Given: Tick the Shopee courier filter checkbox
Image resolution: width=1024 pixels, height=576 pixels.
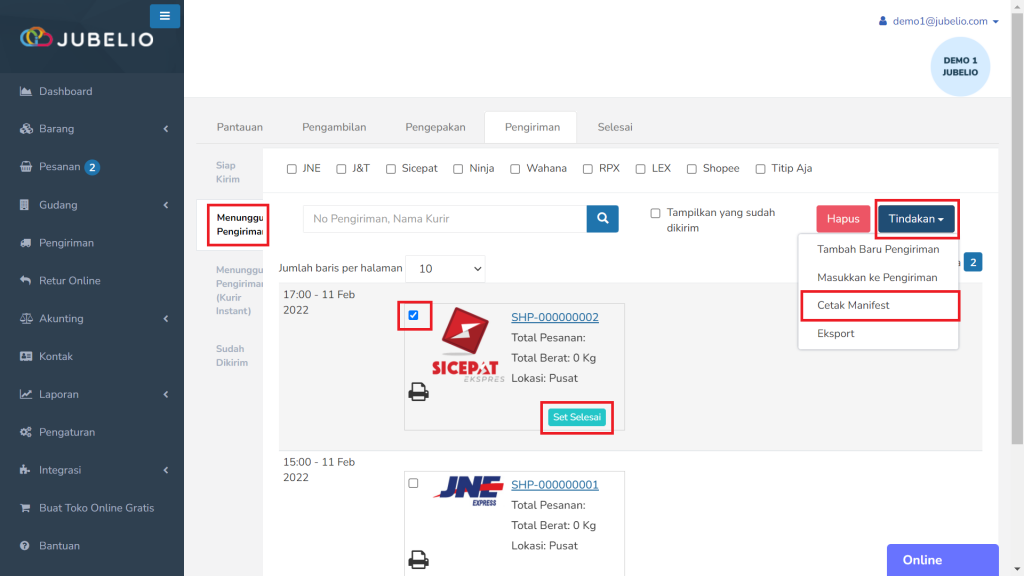Looking at the screenshot, I should pos(692,169).
